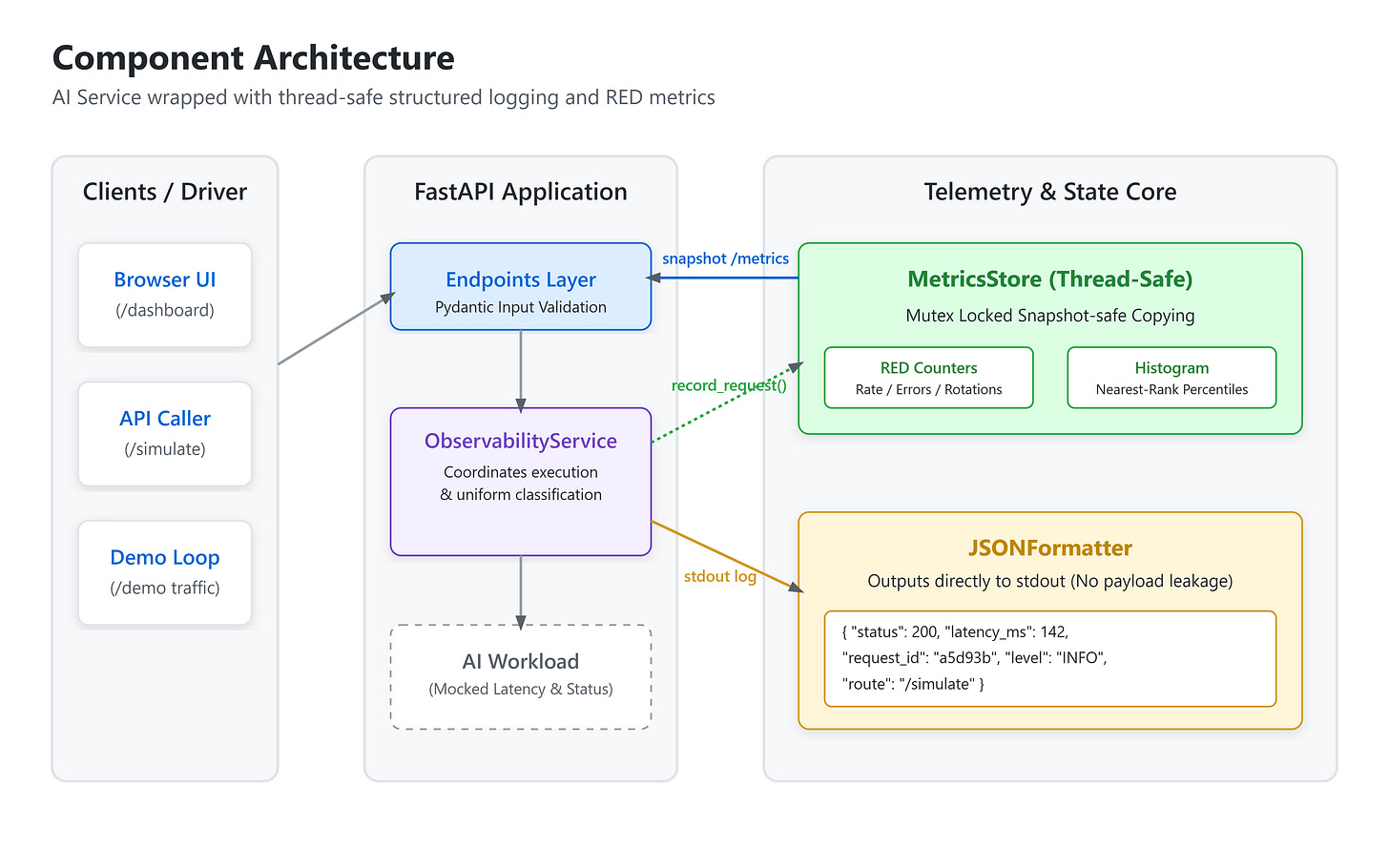Click the Component Architecture title
This screenshot has width=1389, height=868.
tap(254, 58)
